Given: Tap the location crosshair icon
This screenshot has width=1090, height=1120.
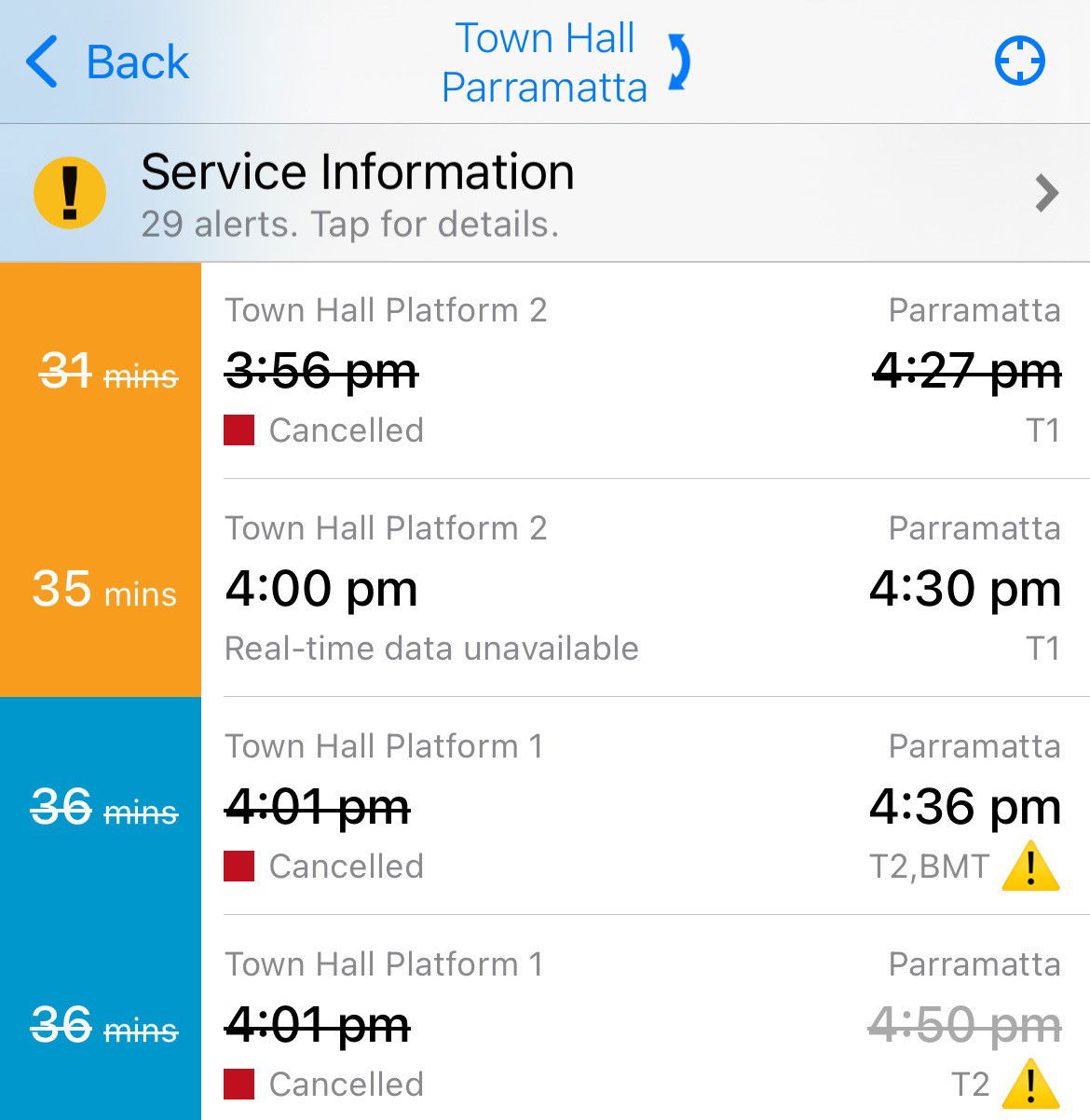Looking at the screenshot, I should click(x=1019, y=62).
